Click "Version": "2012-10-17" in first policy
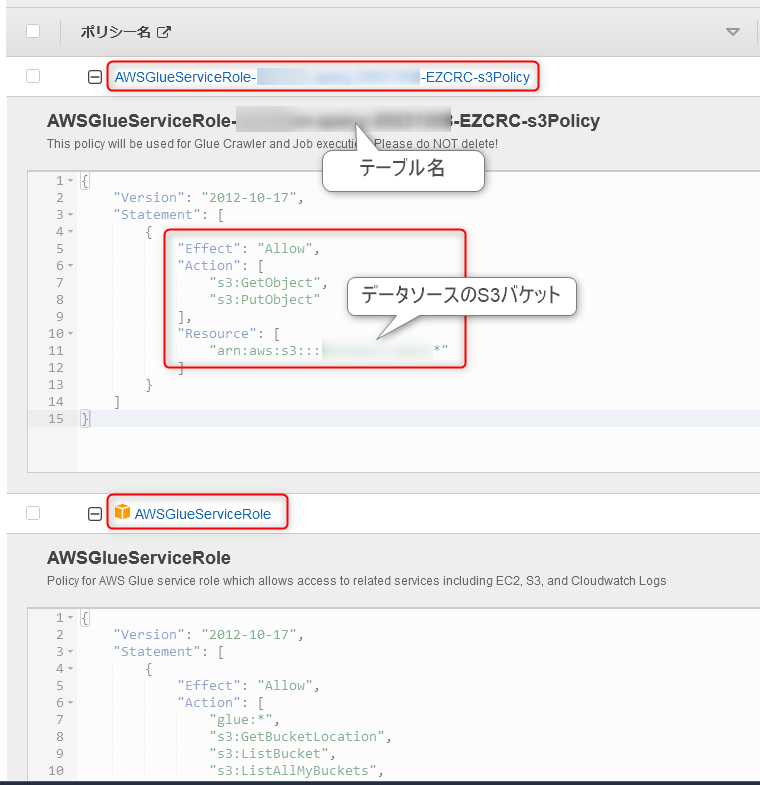Screen dimensions: 760x785 208,198
